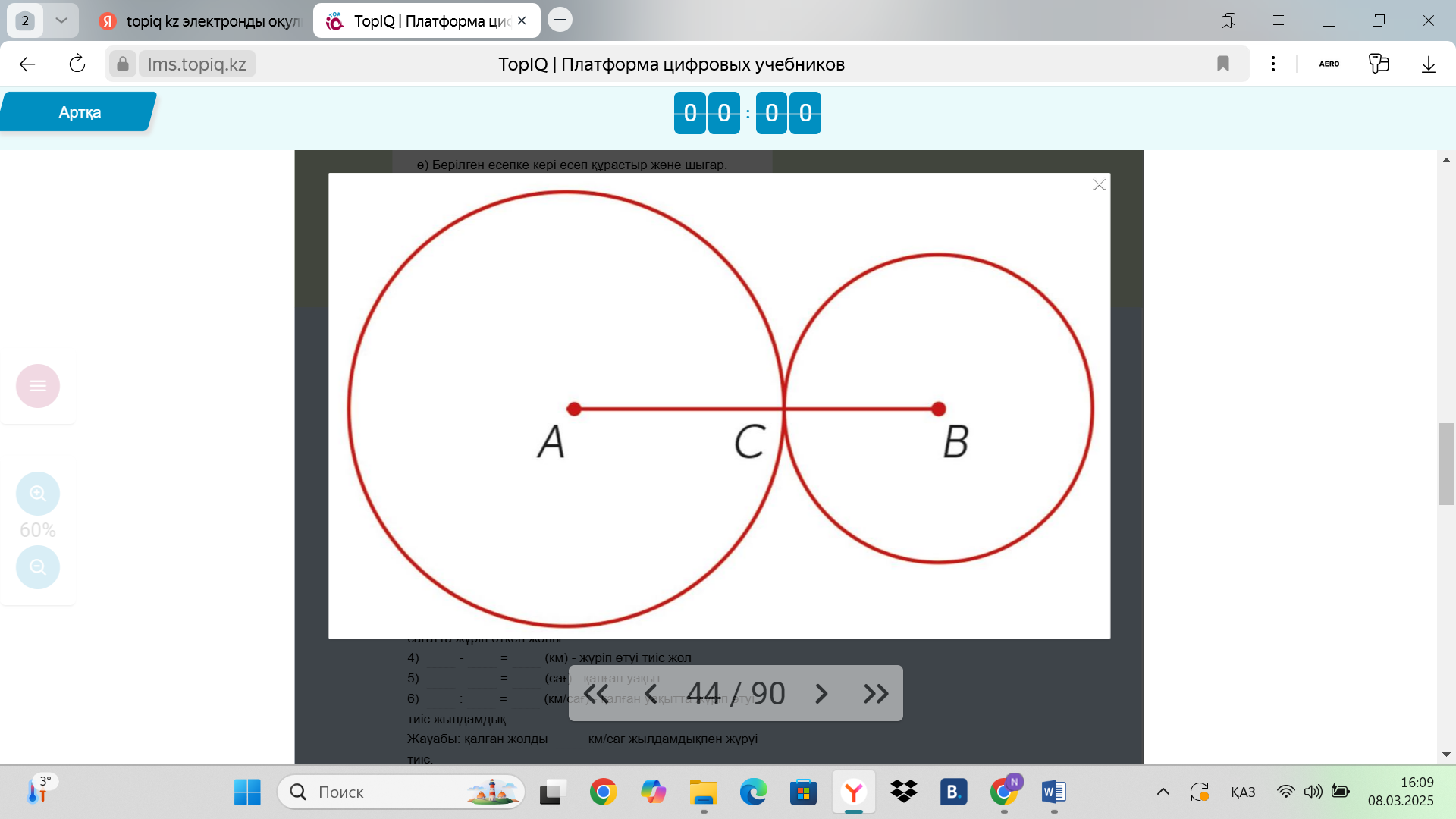Open the browser three-dot menu

pyautogui.click(x=1273, y=64)
